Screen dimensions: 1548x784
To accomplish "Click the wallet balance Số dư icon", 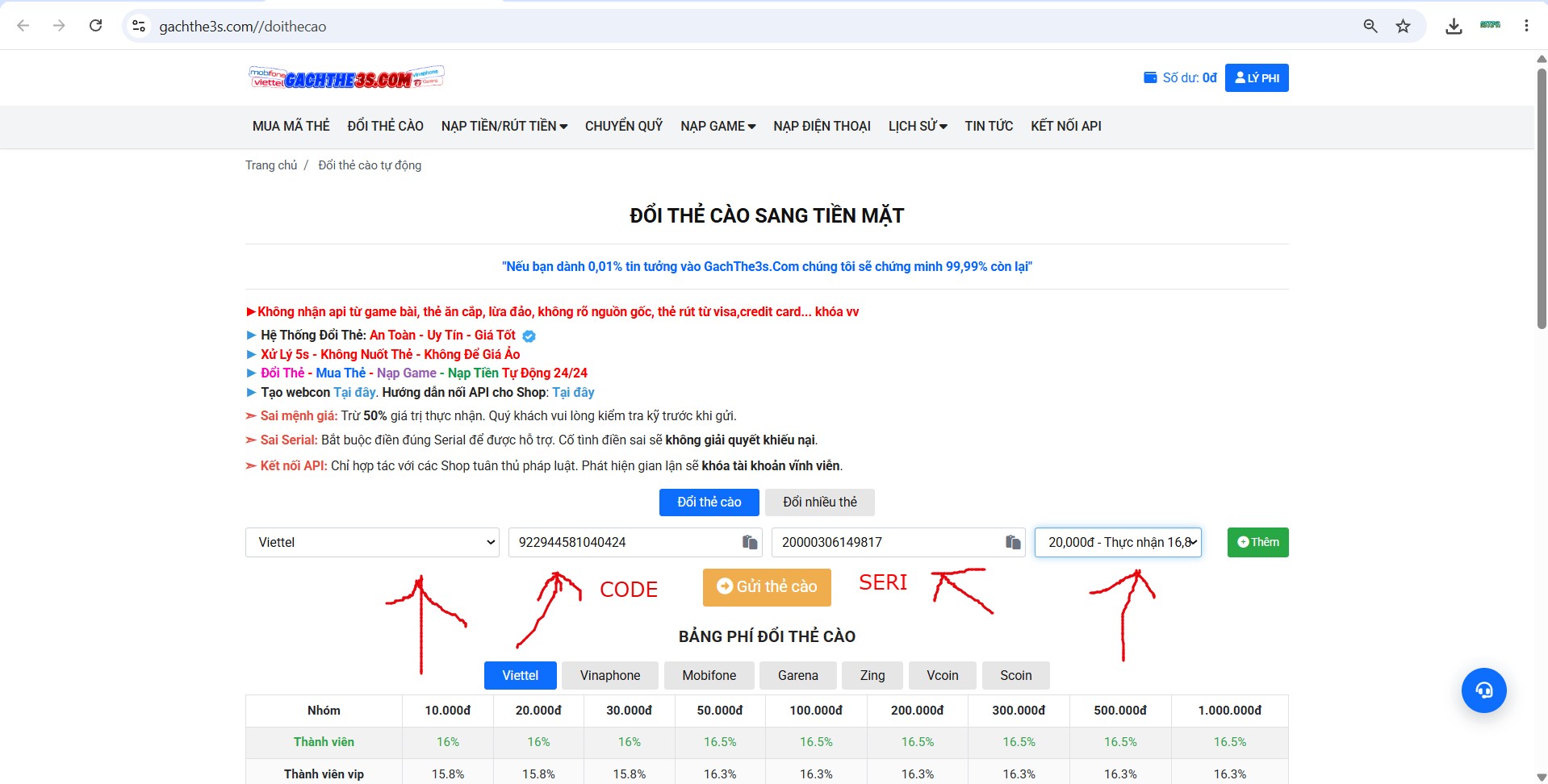I will 1150,78.
